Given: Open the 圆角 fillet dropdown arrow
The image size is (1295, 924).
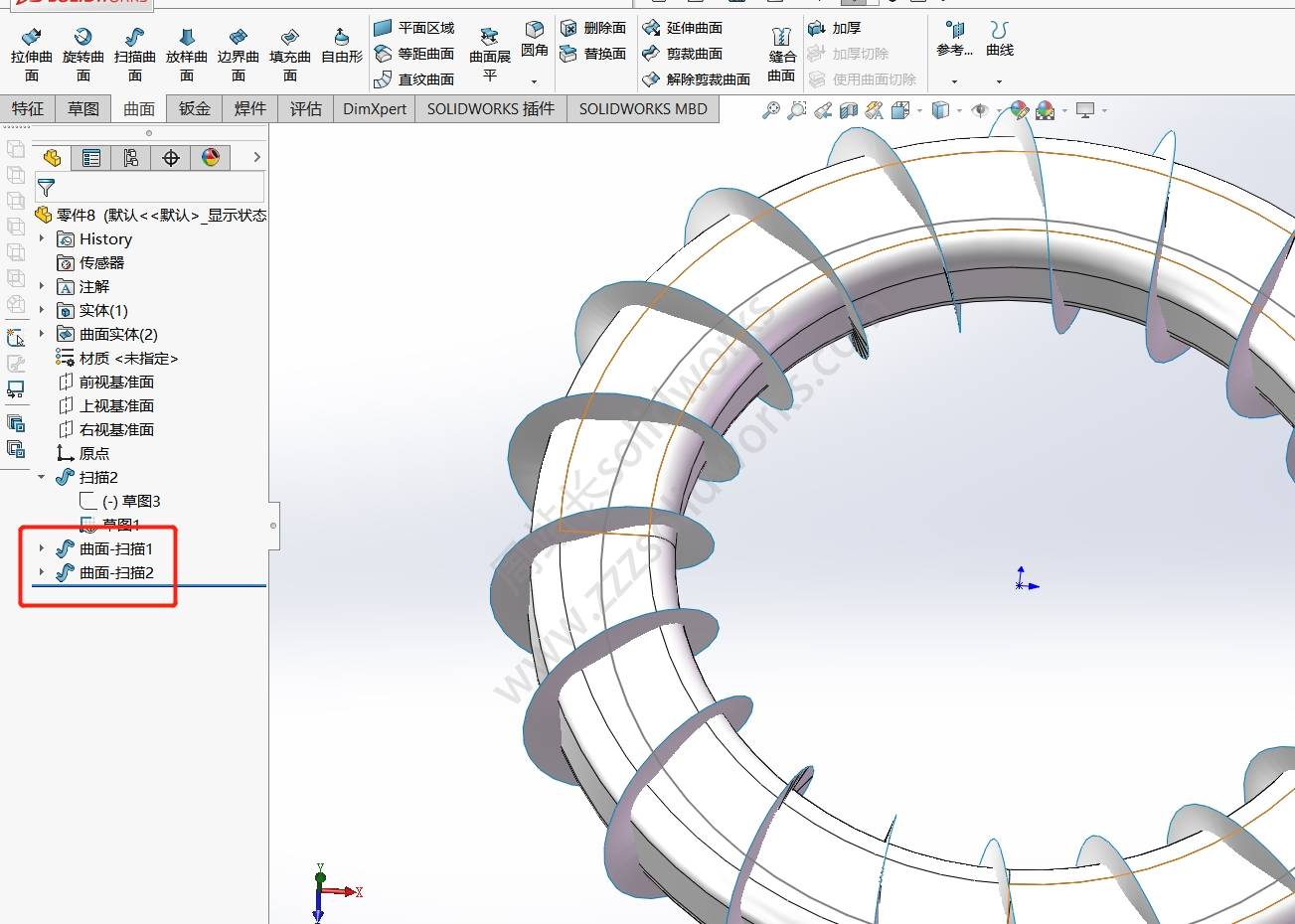Looking at the screenshot, I should click(535, 81).
